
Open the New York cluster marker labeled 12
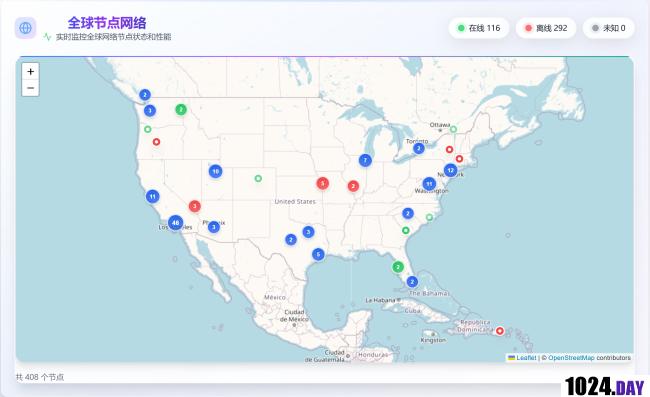tap(451, 170)
